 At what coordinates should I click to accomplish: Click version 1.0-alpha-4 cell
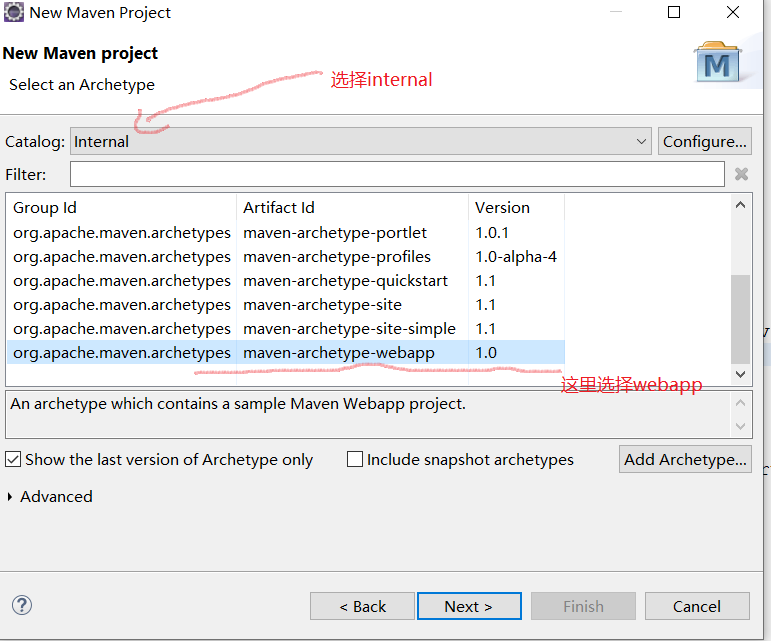516,257
